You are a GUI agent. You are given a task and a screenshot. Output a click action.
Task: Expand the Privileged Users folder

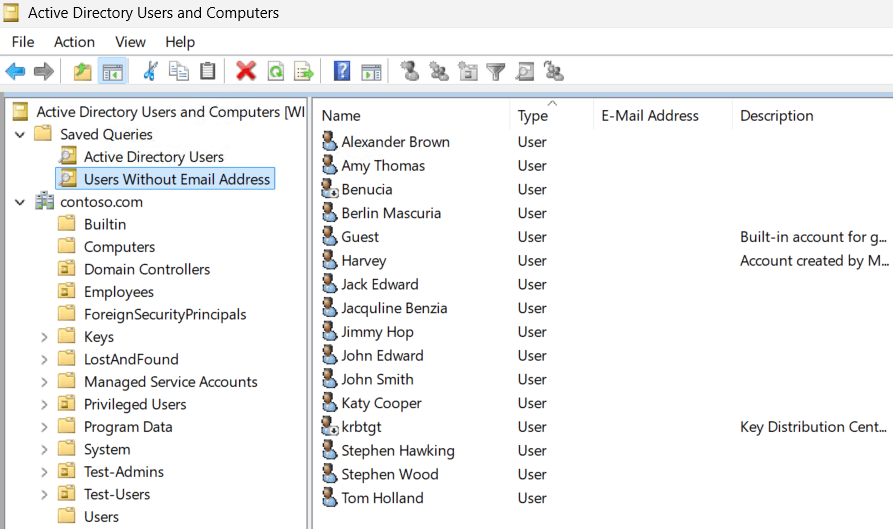click(44, 404)
